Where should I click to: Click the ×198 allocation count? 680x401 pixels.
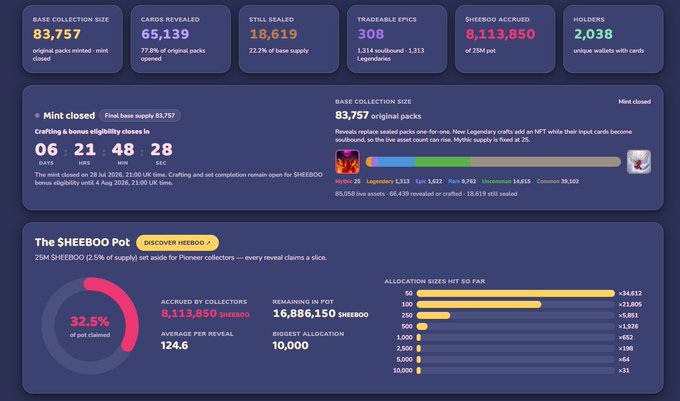pos(626,349)
